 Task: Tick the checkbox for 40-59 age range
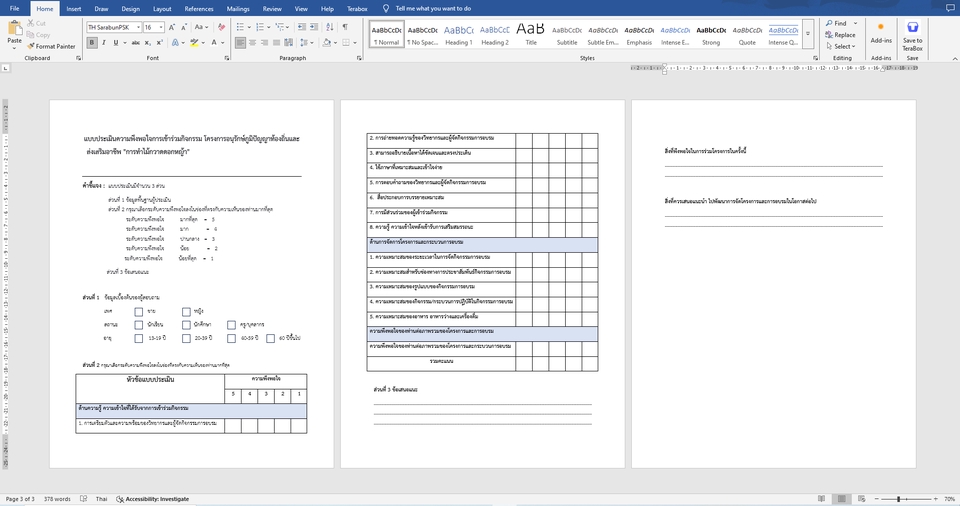[231, 338]
